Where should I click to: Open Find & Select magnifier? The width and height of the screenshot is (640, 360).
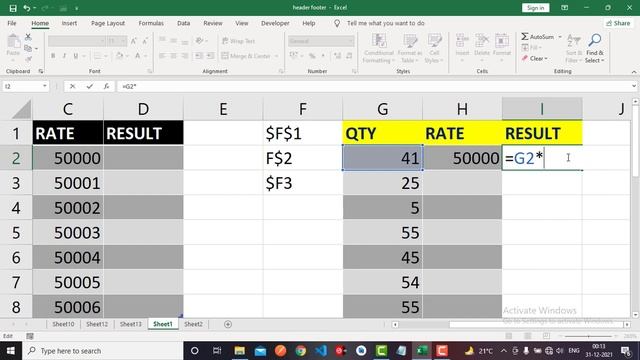pos(595,40)
